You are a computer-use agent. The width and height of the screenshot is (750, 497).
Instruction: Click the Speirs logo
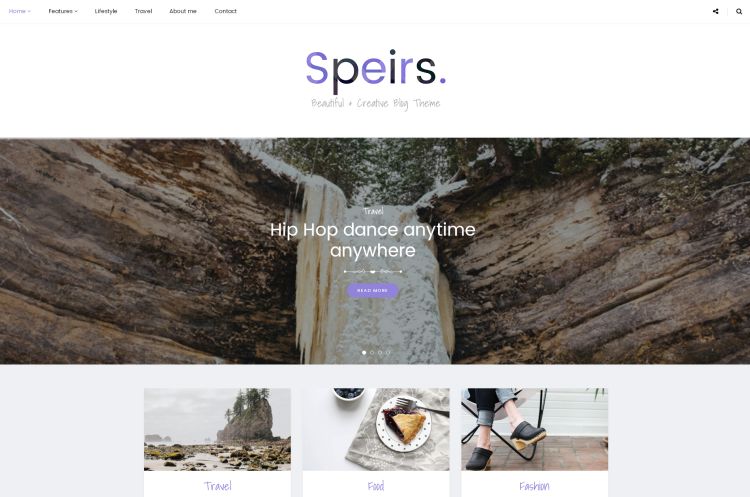[x=375, y=71]
